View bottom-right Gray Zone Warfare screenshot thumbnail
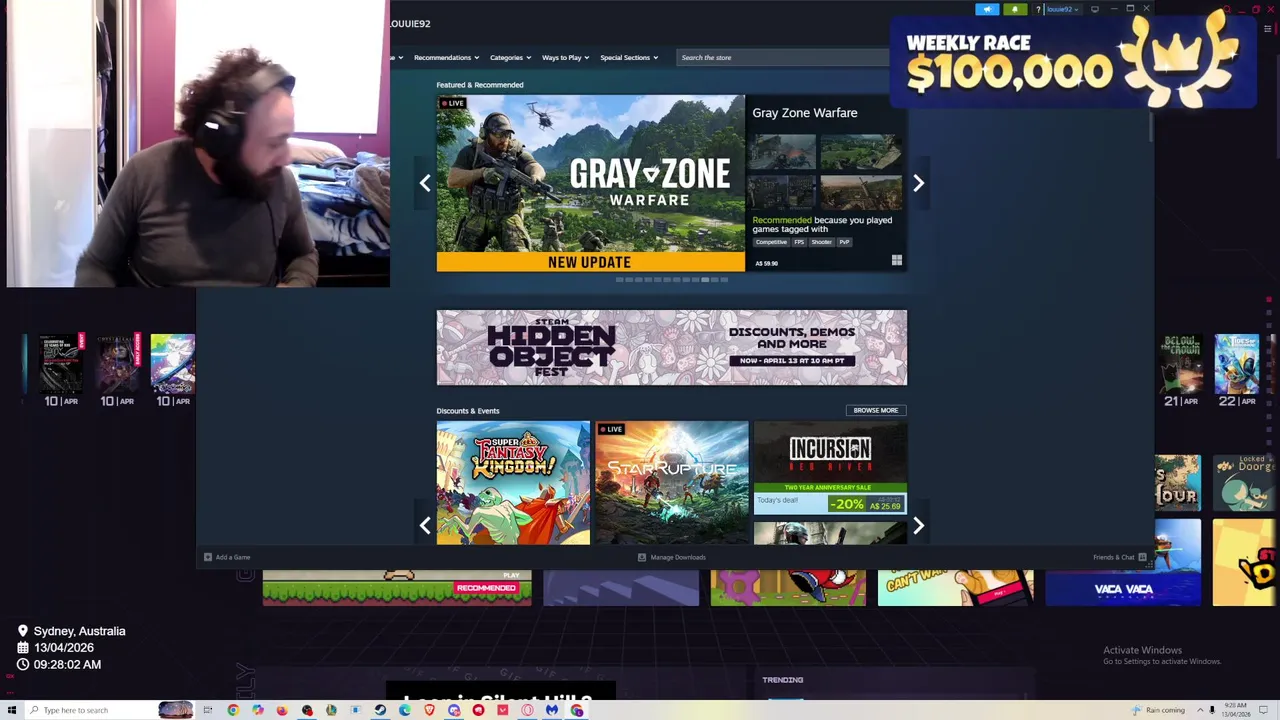1280x720 pixels. click(861, 193)
